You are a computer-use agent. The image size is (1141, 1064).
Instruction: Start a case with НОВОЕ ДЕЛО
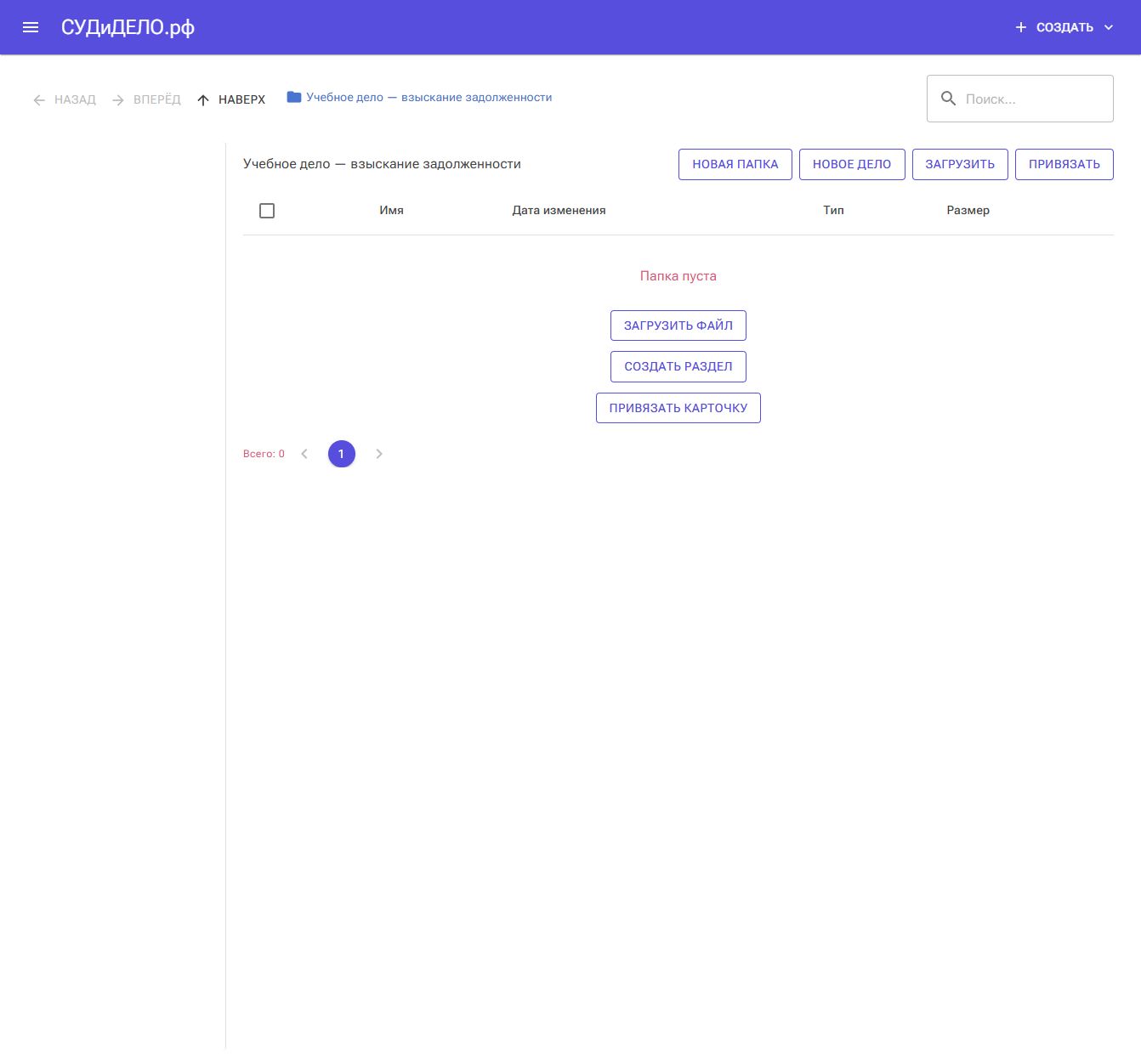click(852, 164)
